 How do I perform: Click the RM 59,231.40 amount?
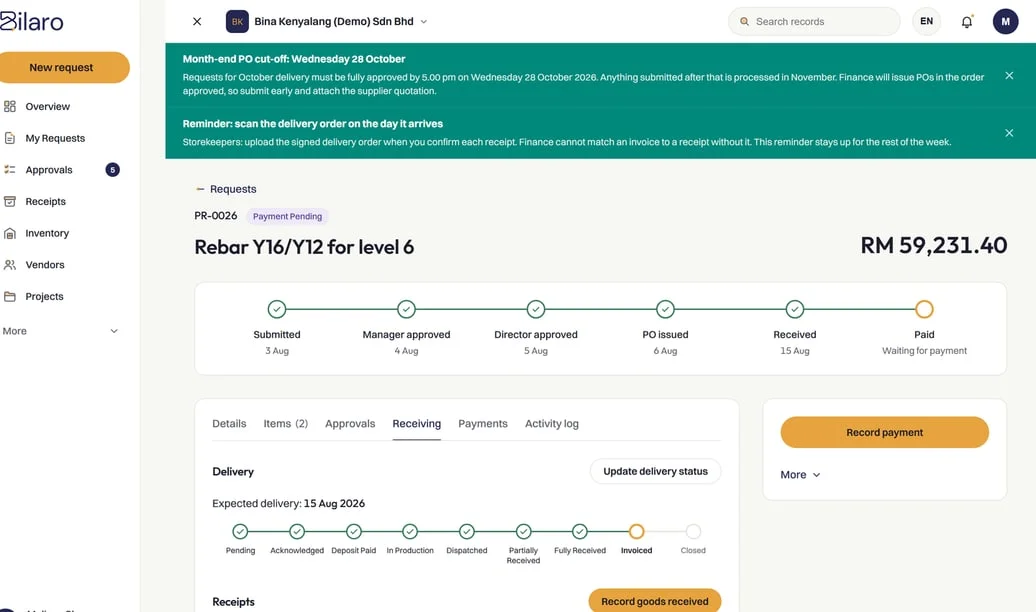click(x=934, y=246)
